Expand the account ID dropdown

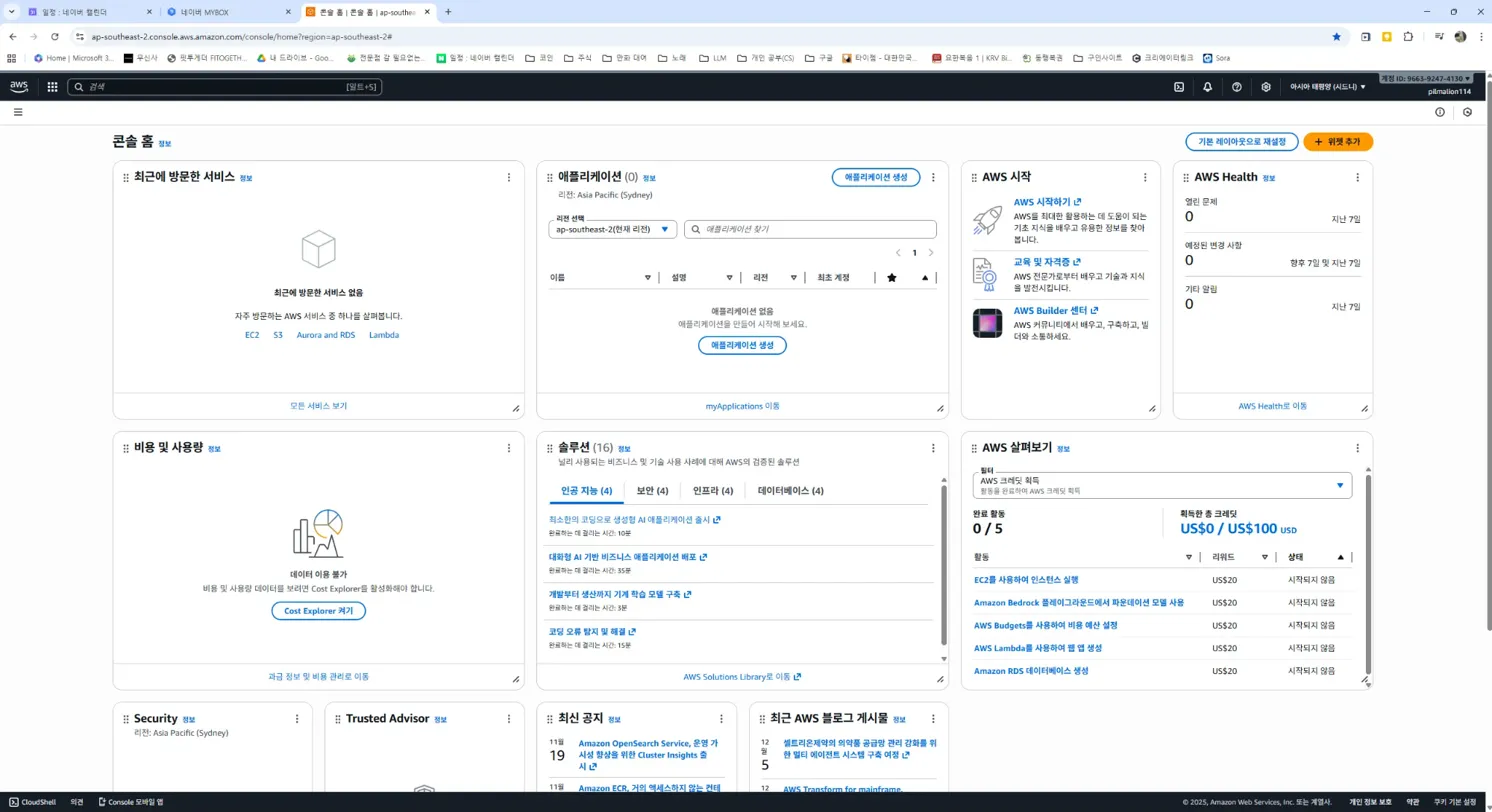(x=1426, y=78)
